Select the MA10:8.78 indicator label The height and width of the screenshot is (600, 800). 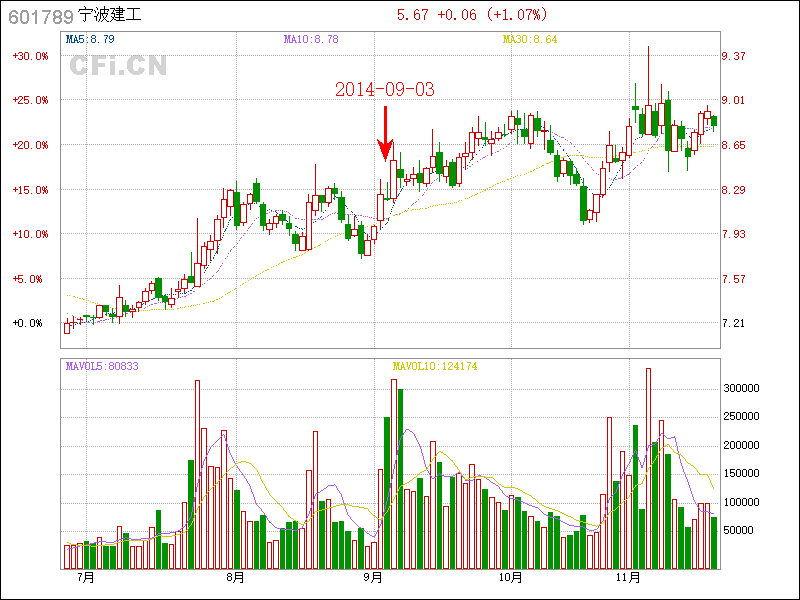pyautogui.click(x=311, y=39)
